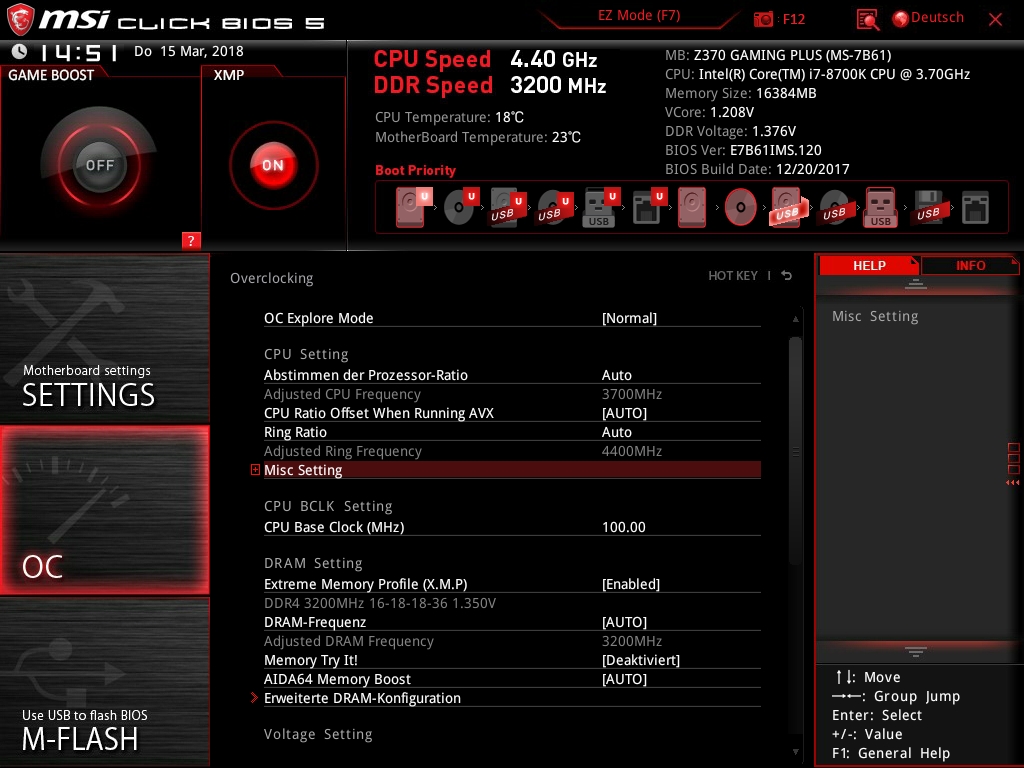The width and height of the screenshot is (1024, 768).
Task: Click the Boot Priority label
Action: click(415, 170)
